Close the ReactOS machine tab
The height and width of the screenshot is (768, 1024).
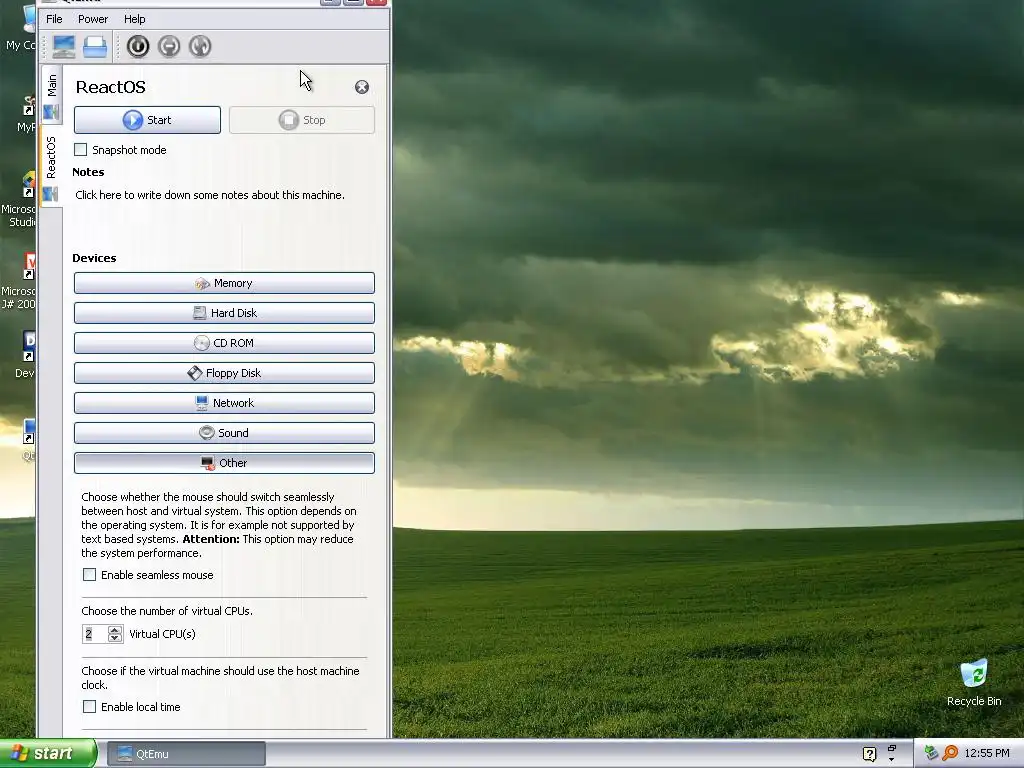(362, 87)
